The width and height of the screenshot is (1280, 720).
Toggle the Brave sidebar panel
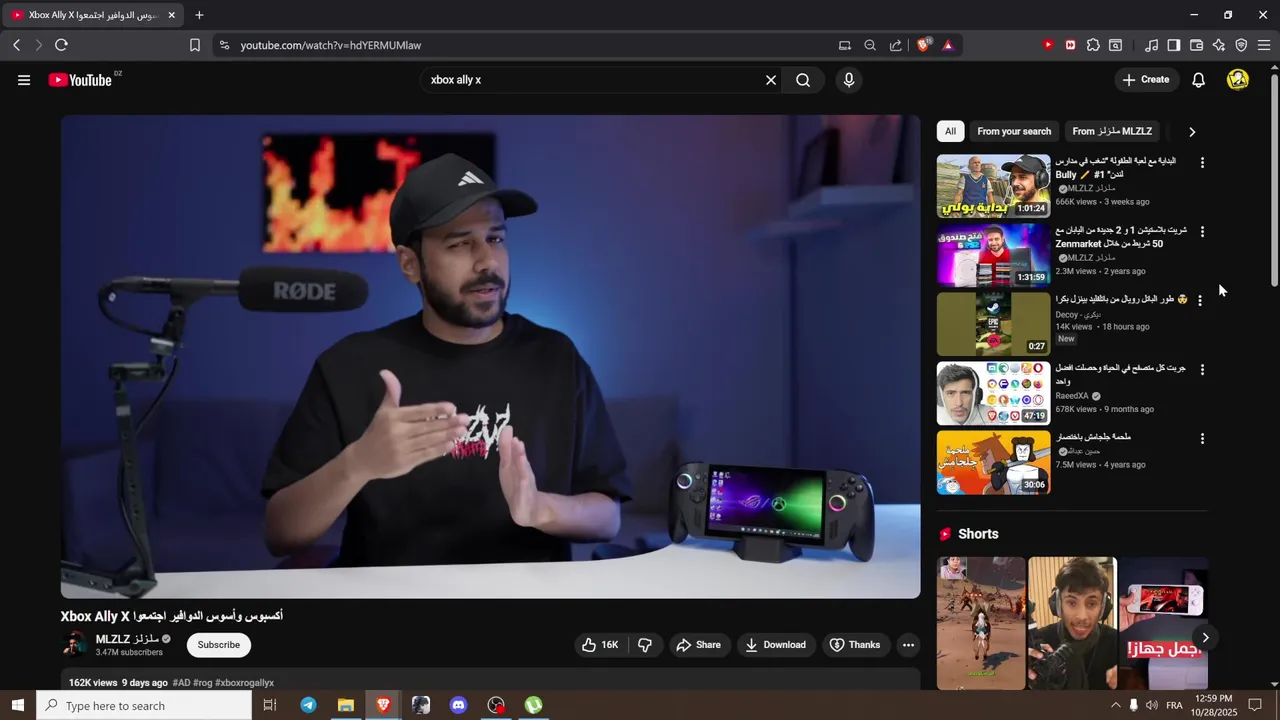(x=1174, y=45)
